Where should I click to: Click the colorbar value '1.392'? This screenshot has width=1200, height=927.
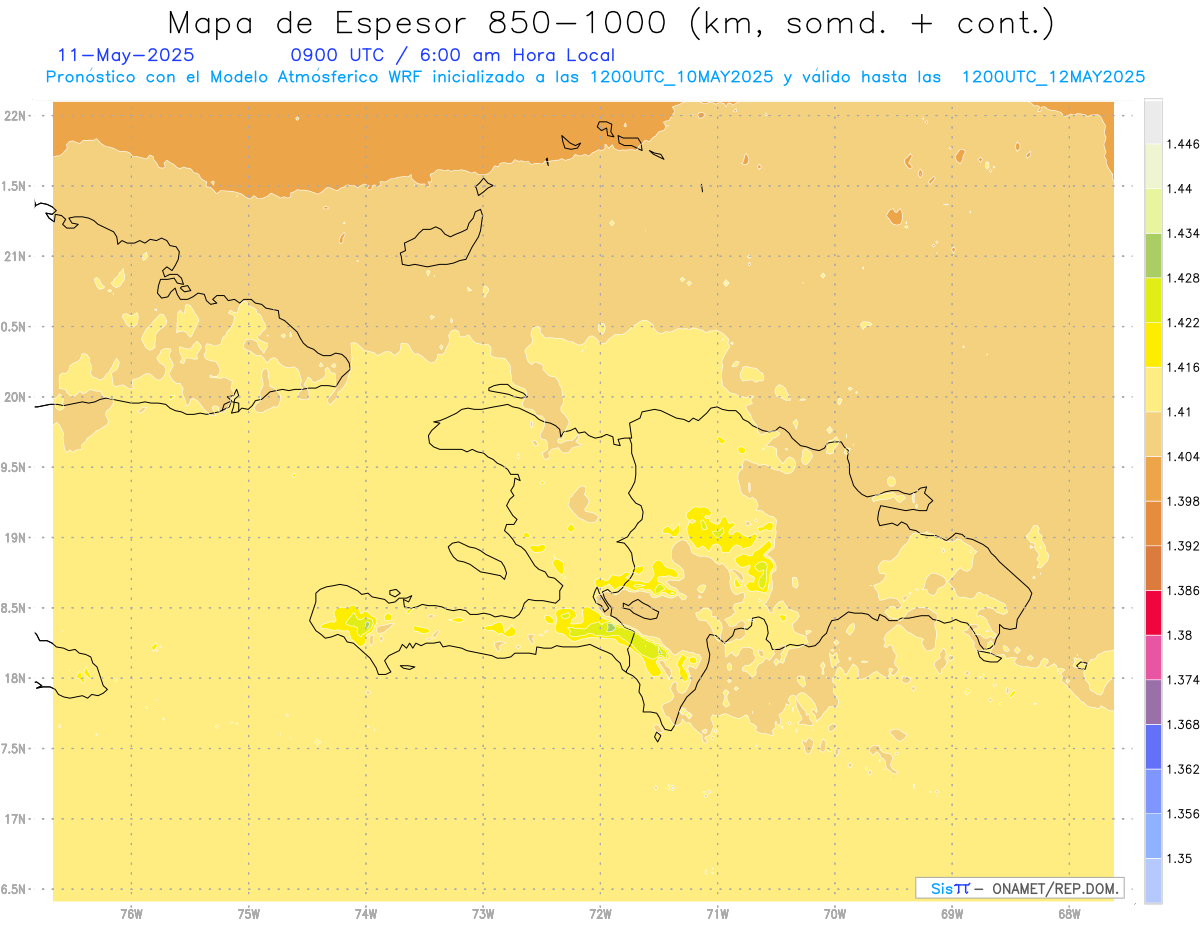[x=1182, y=546]
